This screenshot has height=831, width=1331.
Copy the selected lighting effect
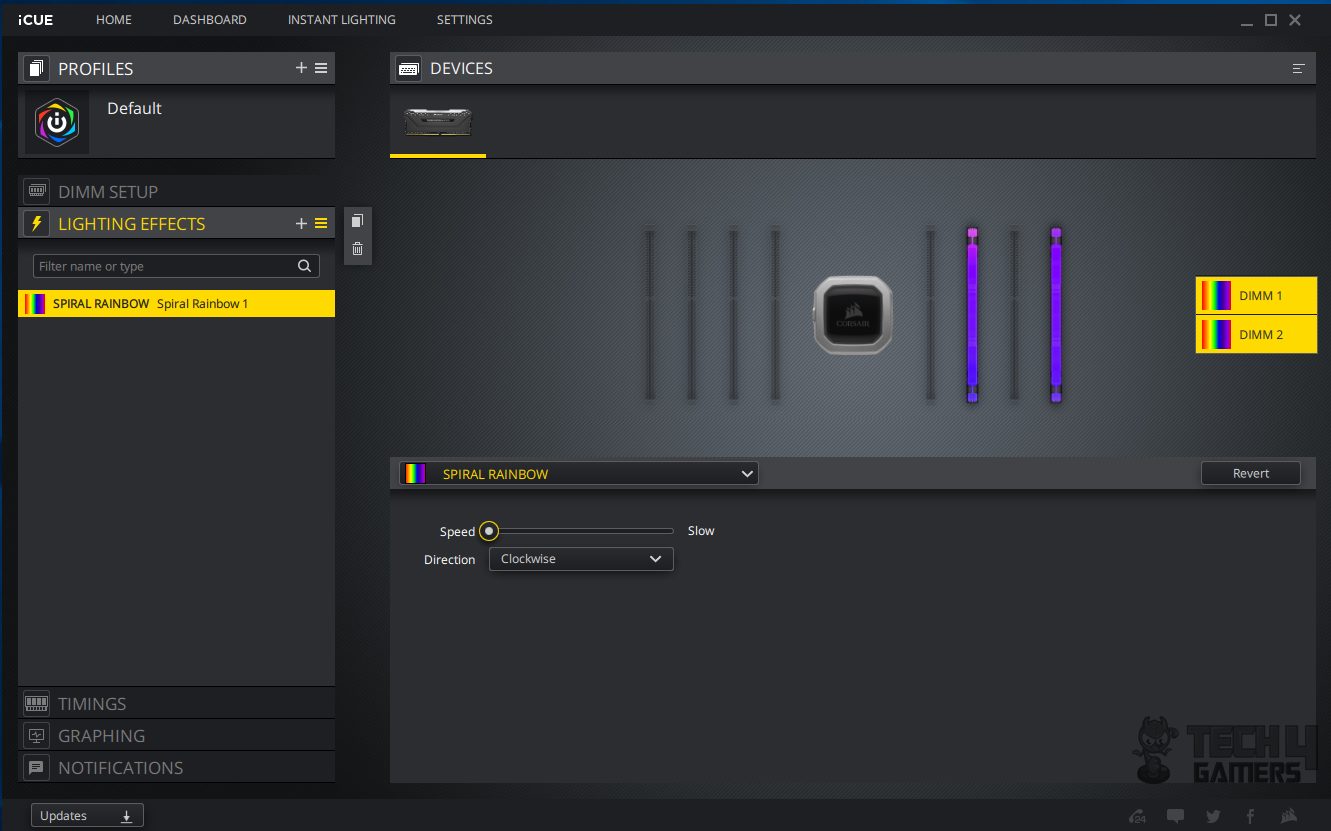(357, 221)
